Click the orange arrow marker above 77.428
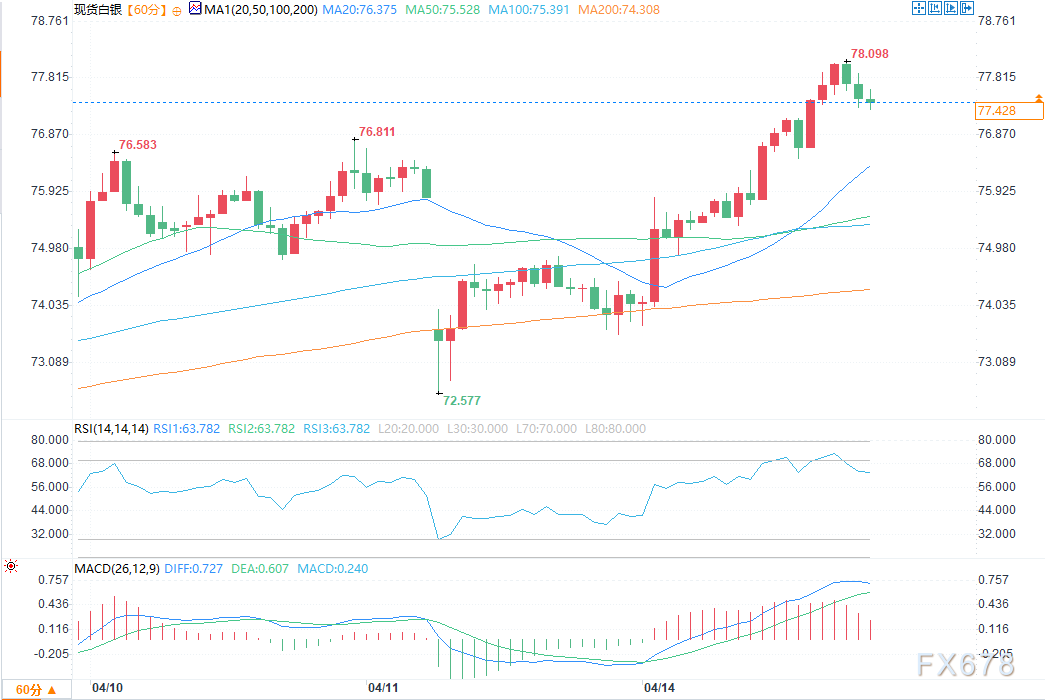This screenshot has width=1045, height=700. pos(1039,98)
